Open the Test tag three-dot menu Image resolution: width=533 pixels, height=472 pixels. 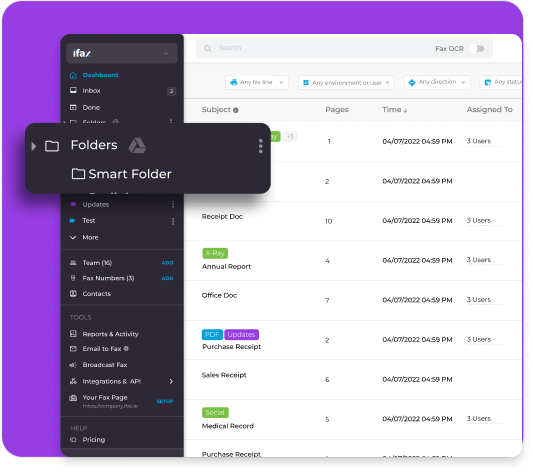[x=173, y=222]
